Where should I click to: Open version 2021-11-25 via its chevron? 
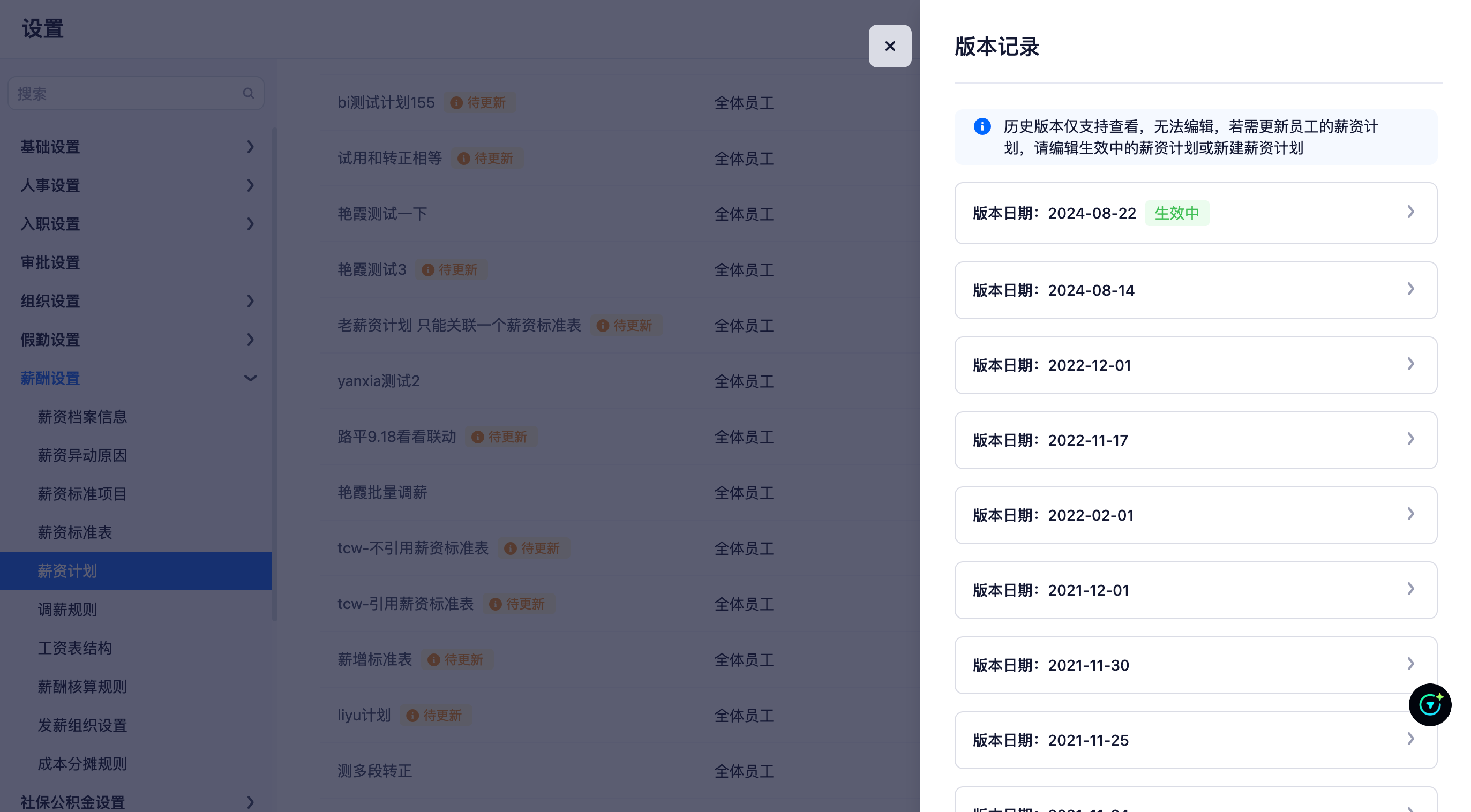[x=1410, y=739]
